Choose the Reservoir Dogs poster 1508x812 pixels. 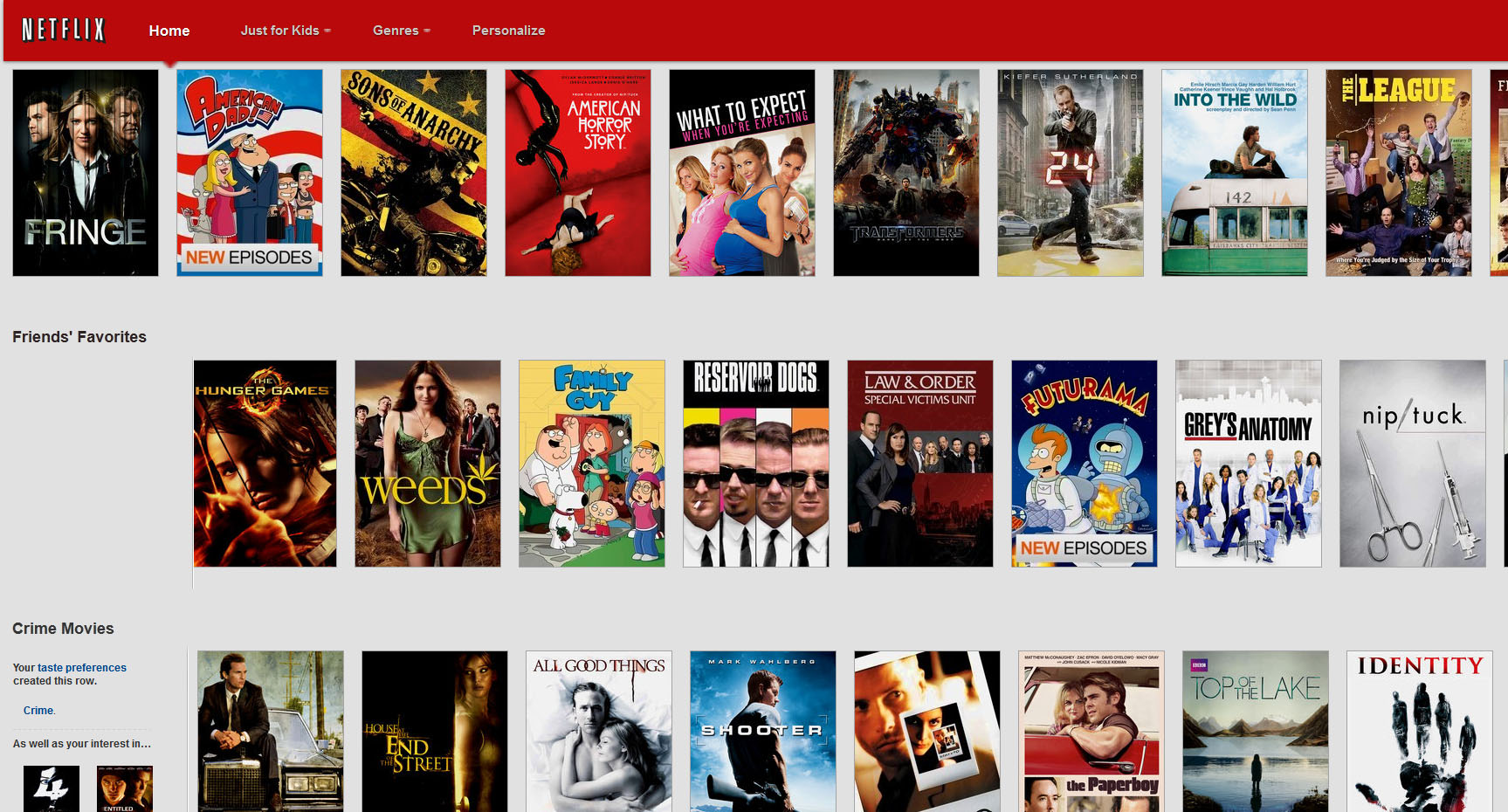756,464
